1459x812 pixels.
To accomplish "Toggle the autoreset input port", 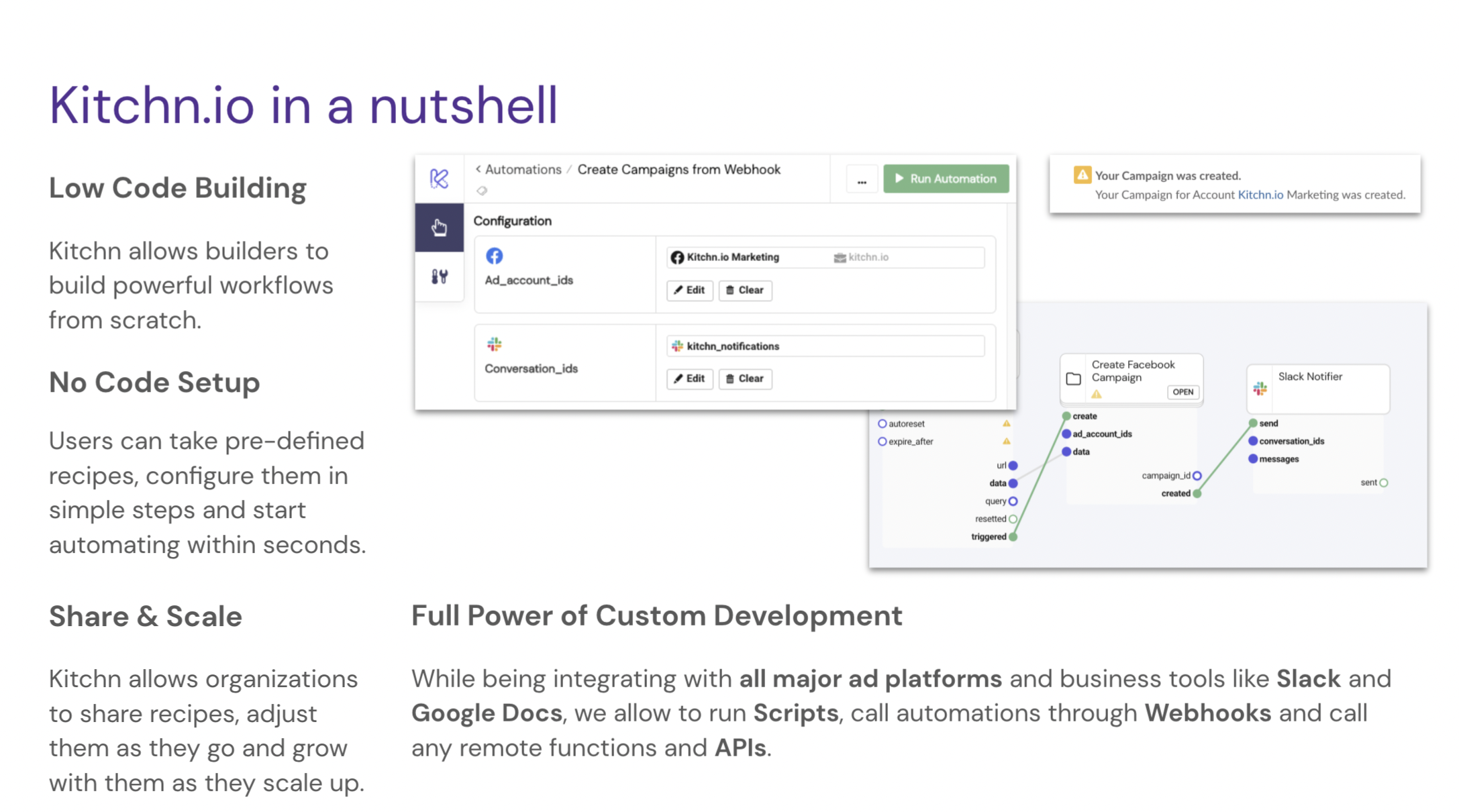I will click(x=883, y=423).
